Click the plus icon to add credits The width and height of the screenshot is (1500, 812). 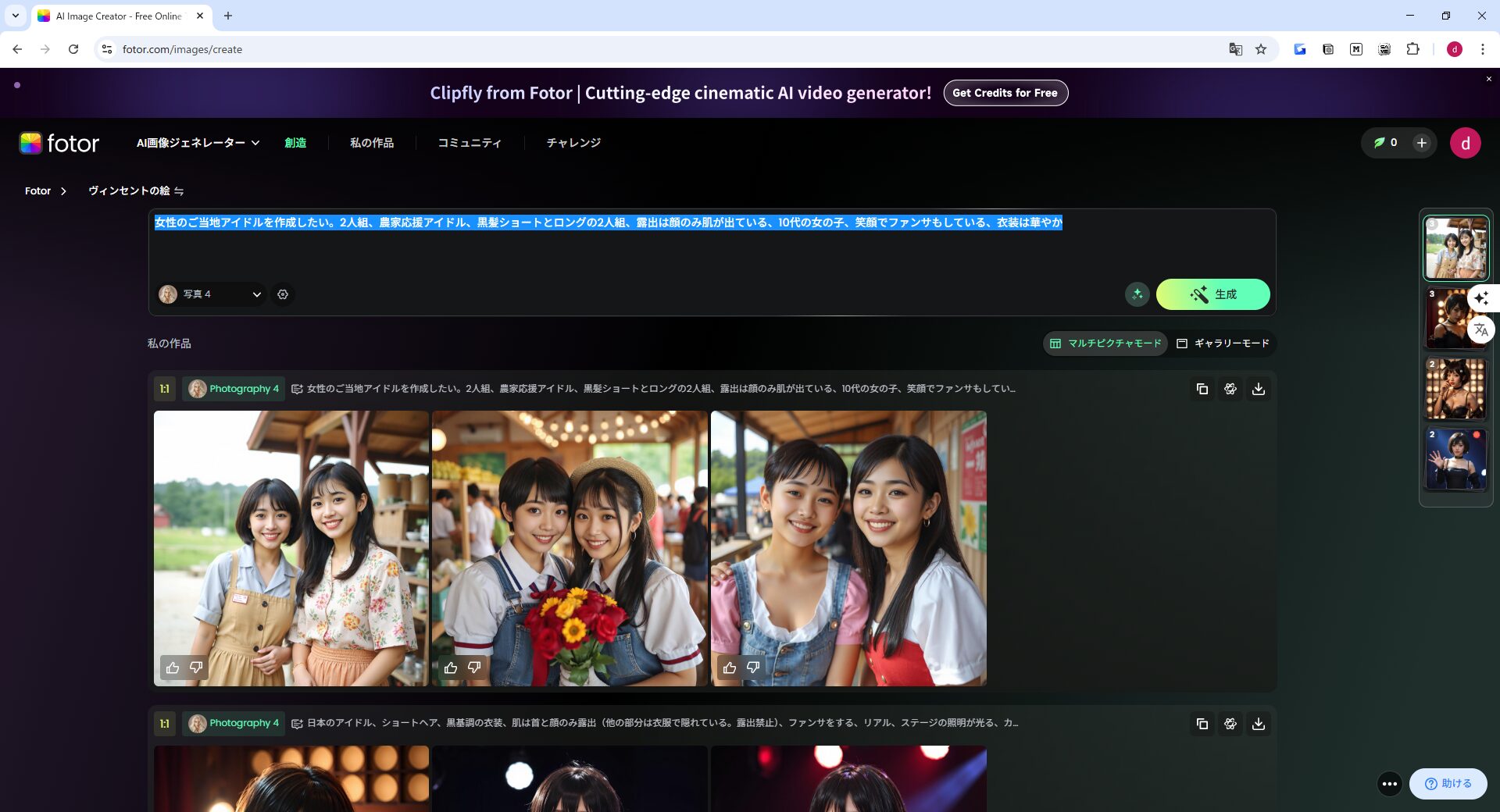coord(1421,143)
